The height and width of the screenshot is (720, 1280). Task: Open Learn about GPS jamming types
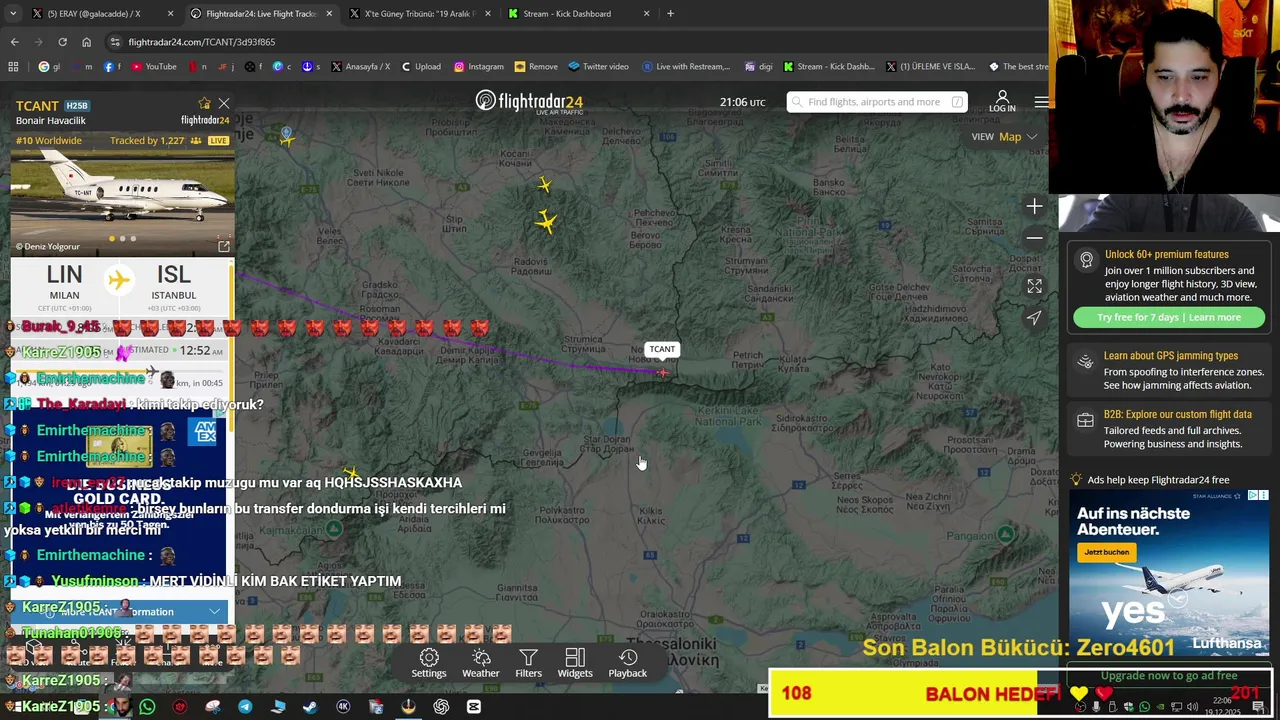pos(1169,370)
